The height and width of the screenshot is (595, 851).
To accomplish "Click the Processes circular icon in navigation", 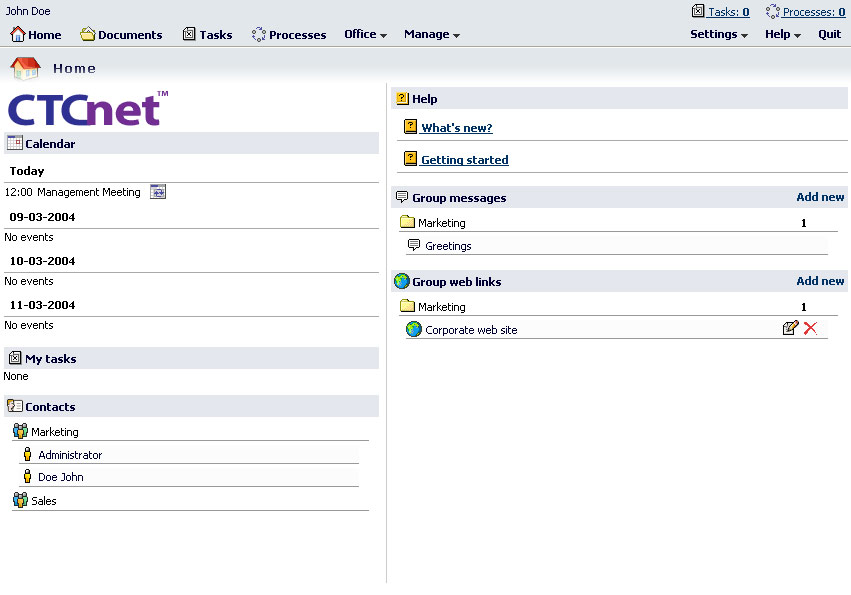I will [258, 34].
